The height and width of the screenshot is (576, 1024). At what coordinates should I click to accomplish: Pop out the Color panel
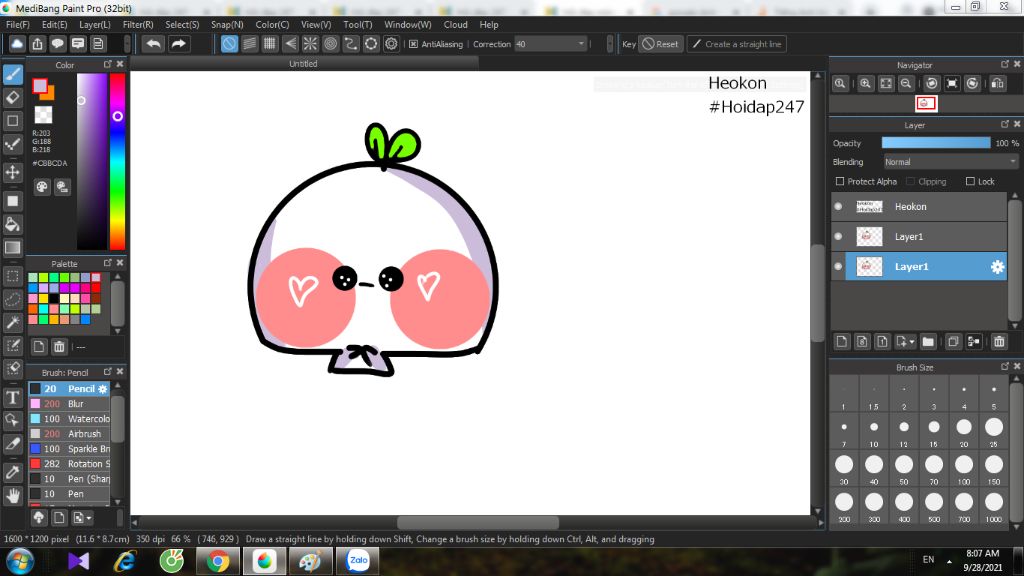(x=107, y=64)
